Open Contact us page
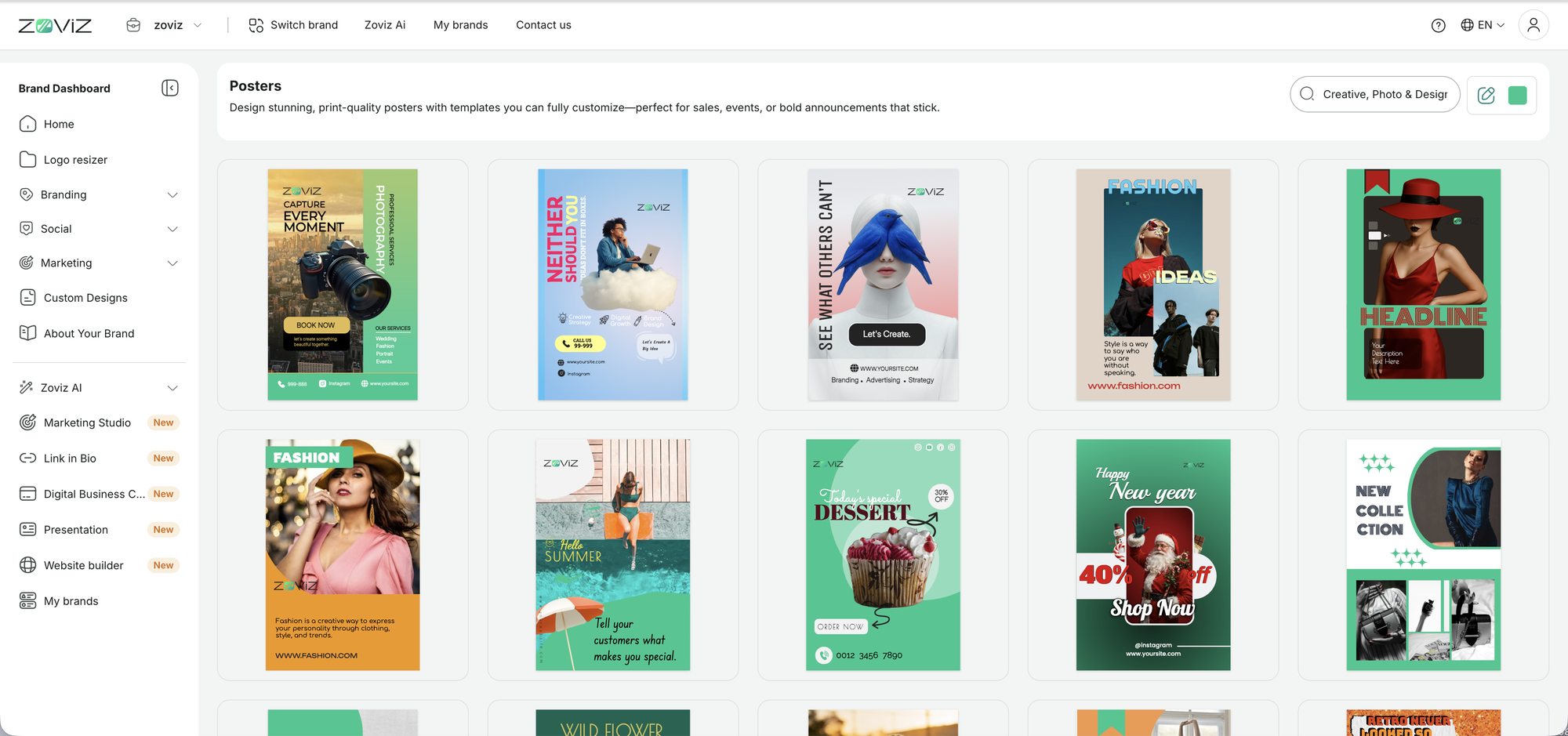Screen dimensions: 1568x736 pos(543,25)
